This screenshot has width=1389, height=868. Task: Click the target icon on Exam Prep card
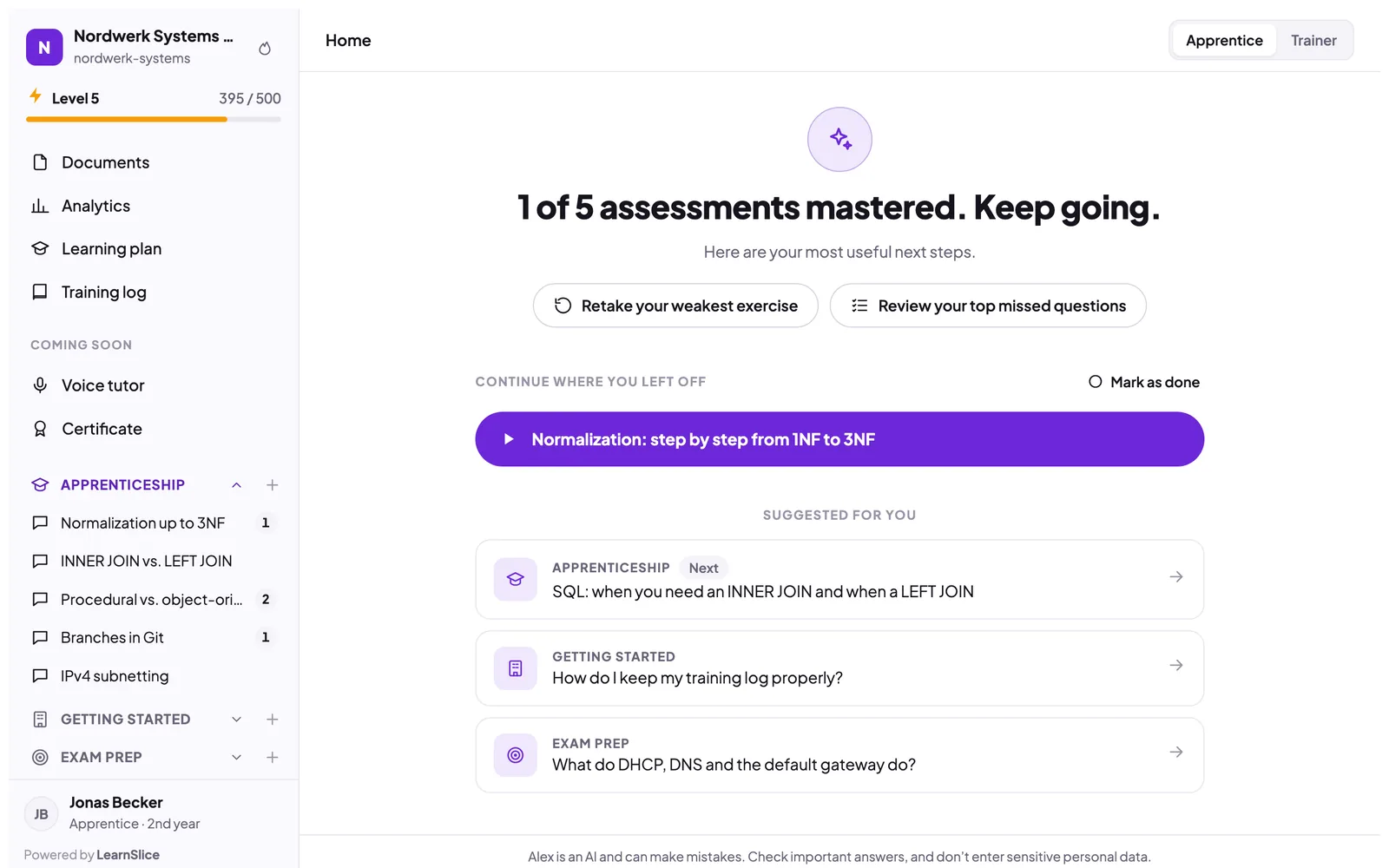516,755
